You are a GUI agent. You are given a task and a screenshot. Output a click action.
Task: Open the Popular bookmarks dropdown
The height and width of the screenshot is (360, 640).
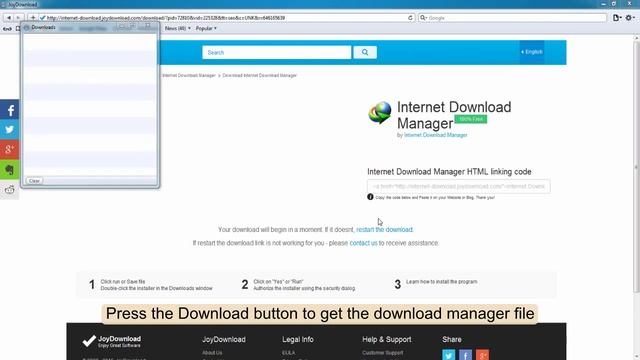(x=206, y=29)
